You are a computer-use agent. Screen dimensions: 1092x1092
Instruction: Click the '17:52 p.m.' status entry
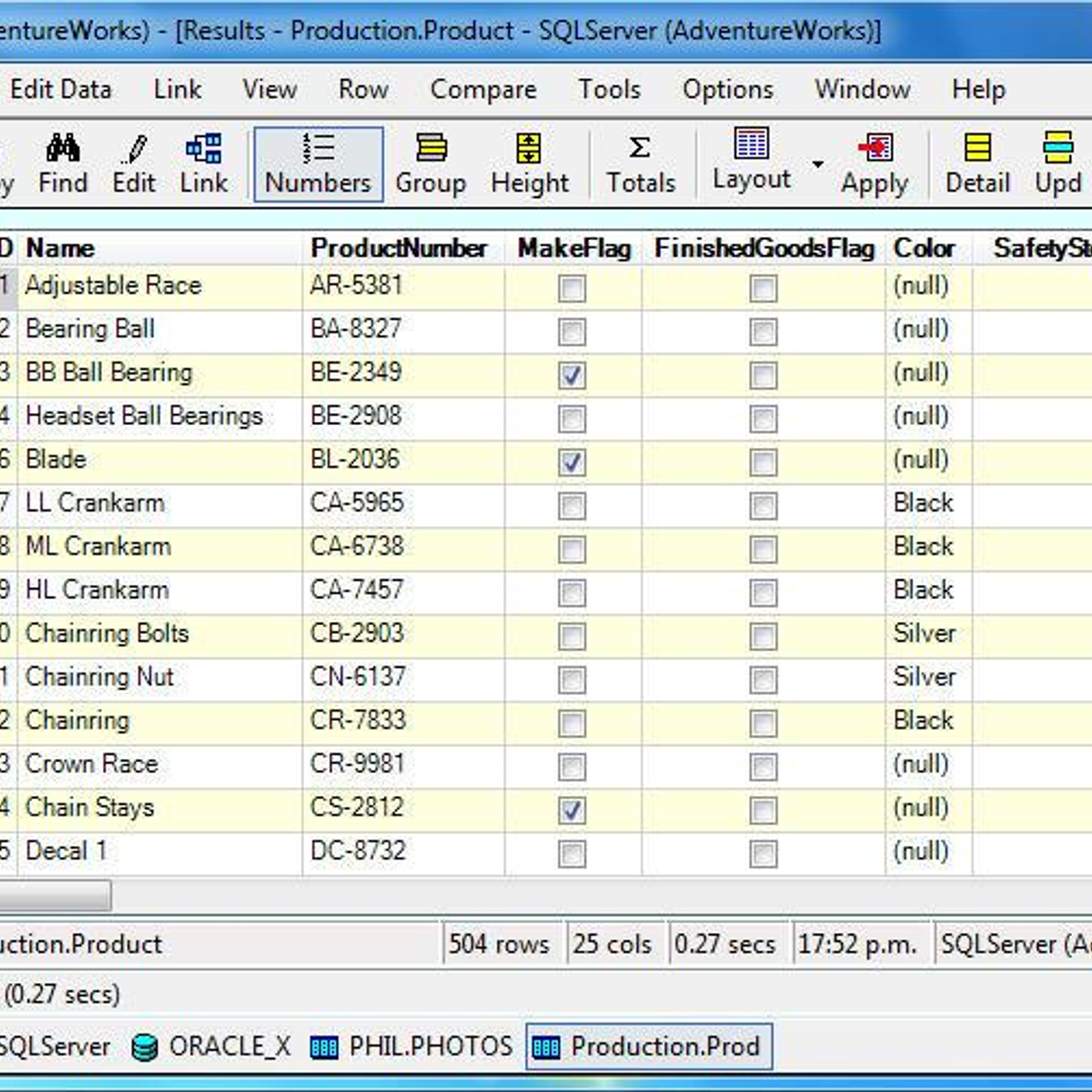click(861, 945)
